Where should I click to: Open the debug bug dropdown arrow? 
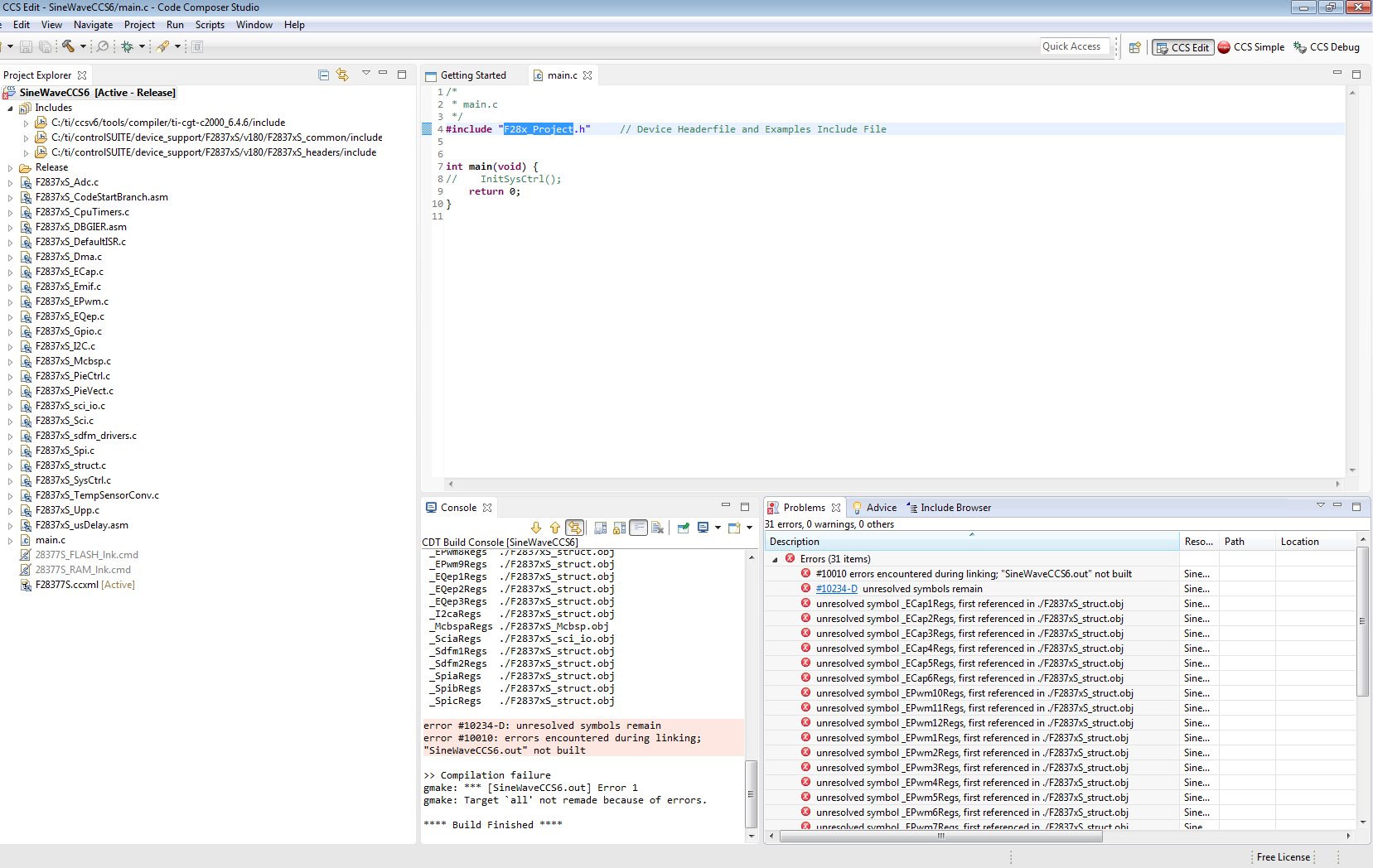(142, 47)
